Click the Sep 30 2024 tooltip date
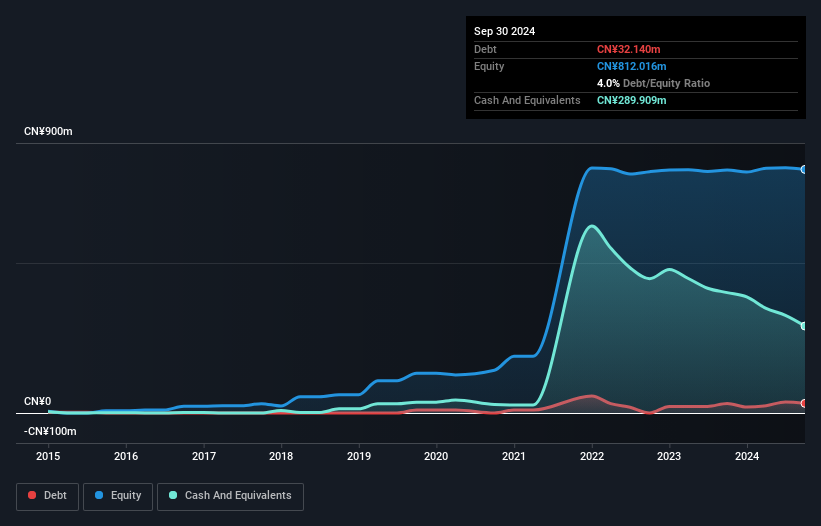Screen dimensions: 821x526 [x=505, y=31]
